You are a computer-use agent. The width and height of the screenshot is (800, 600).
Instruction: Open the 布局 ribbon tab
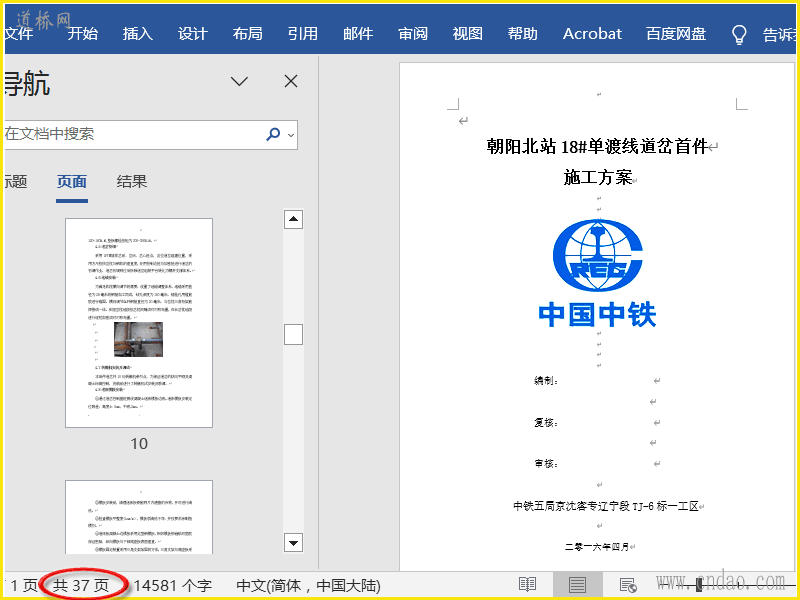pyautogui.click(x=248, y=34)
